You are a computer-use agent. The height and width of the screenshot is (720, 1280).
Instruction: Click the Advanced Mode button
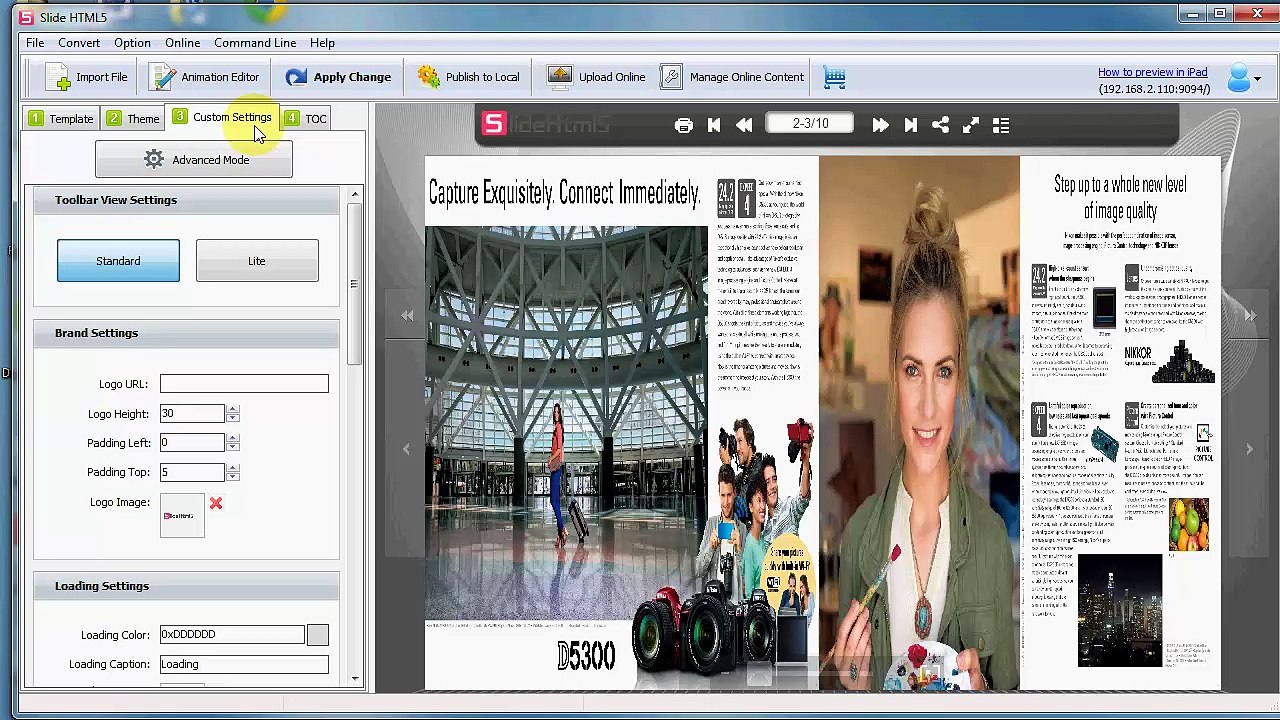click(x=194, y=160)
